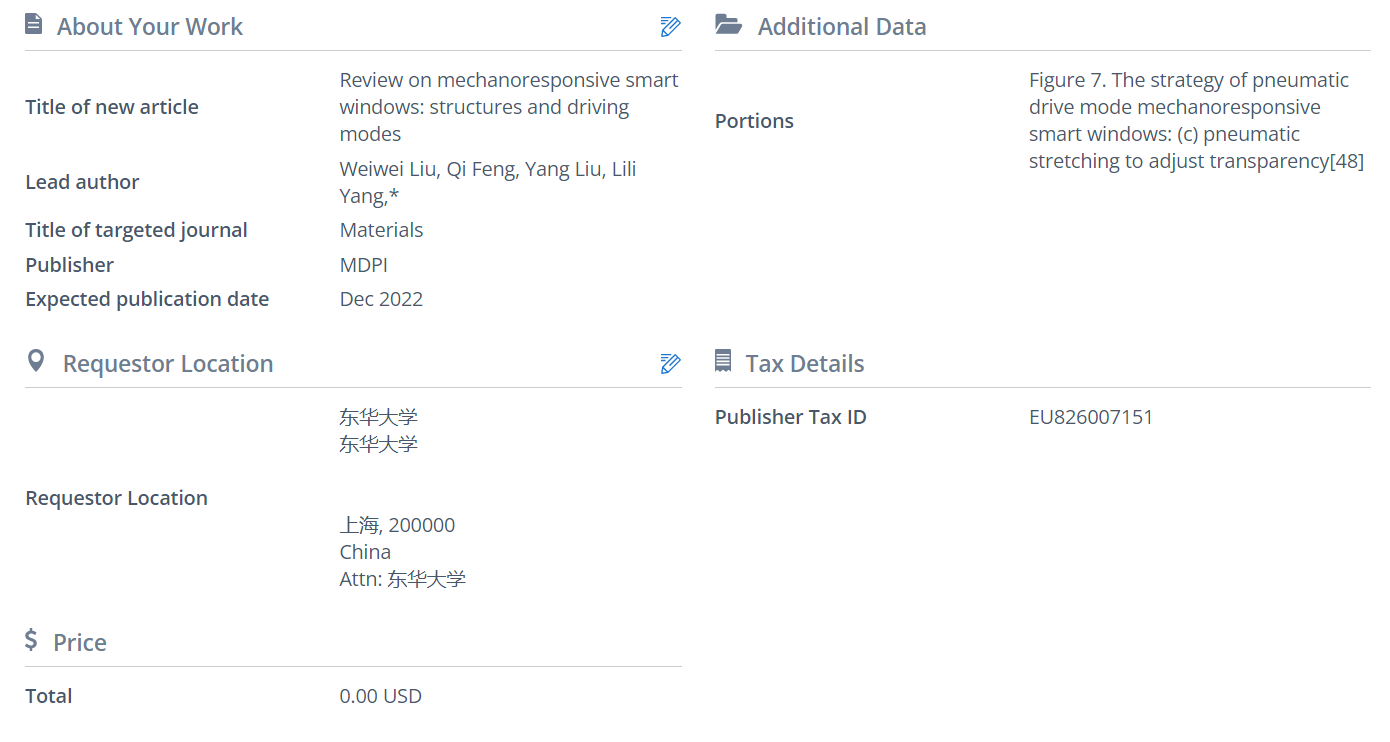Click the map pin icon beside Requestor Location
The image size is (1390, 742).
36,361
